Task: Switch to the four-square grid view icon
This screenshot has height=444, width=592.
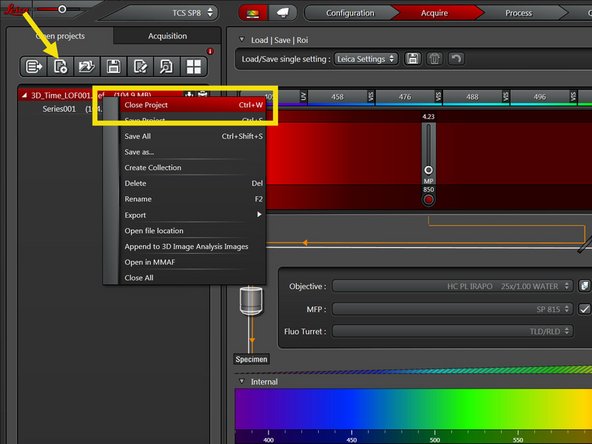Action: point(194,67)
